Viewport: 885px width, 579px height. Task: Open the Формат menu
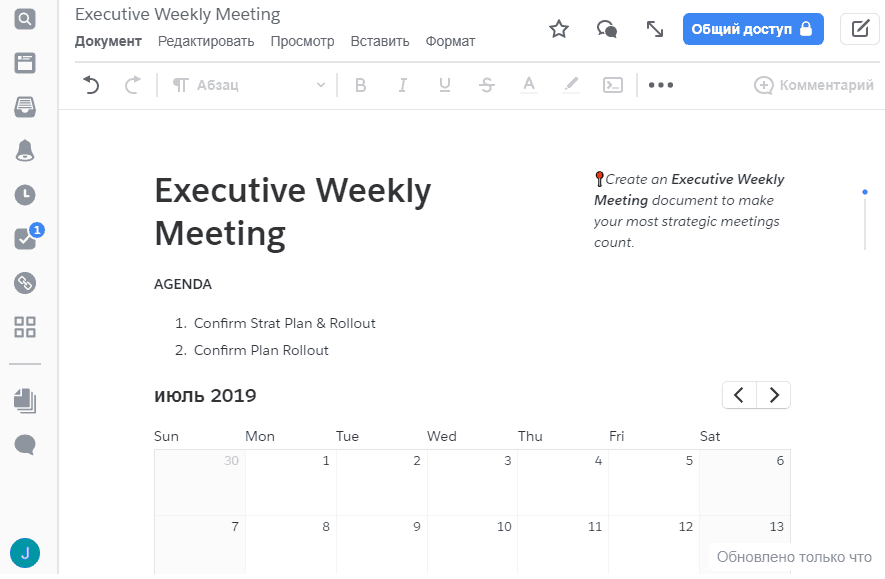tap(450, 41)
